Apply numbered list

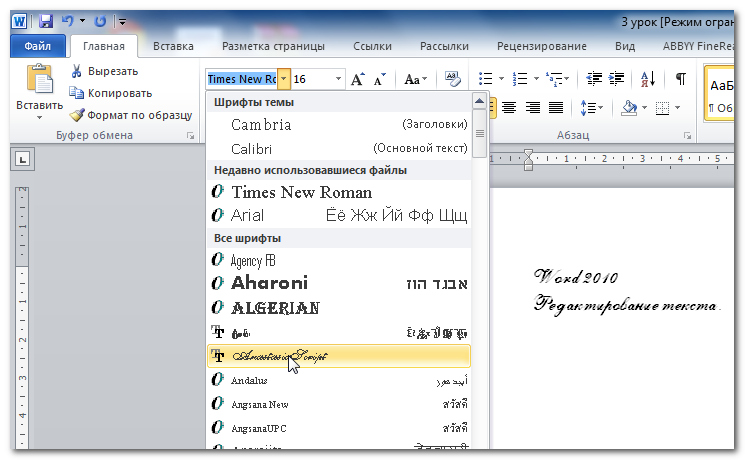520,78
